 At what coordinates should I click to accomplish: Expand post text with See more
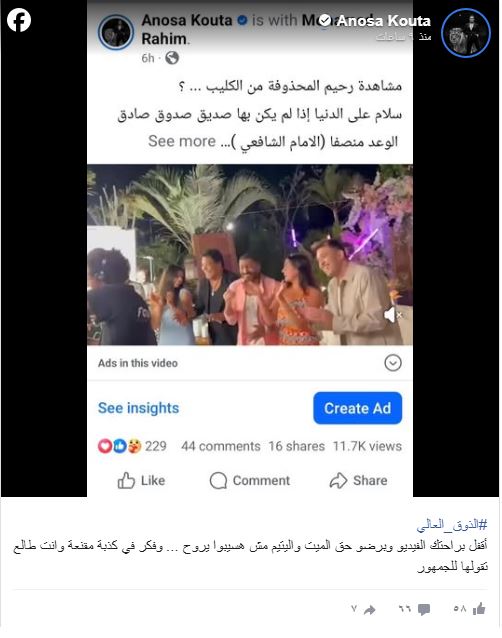pos(182,141)
